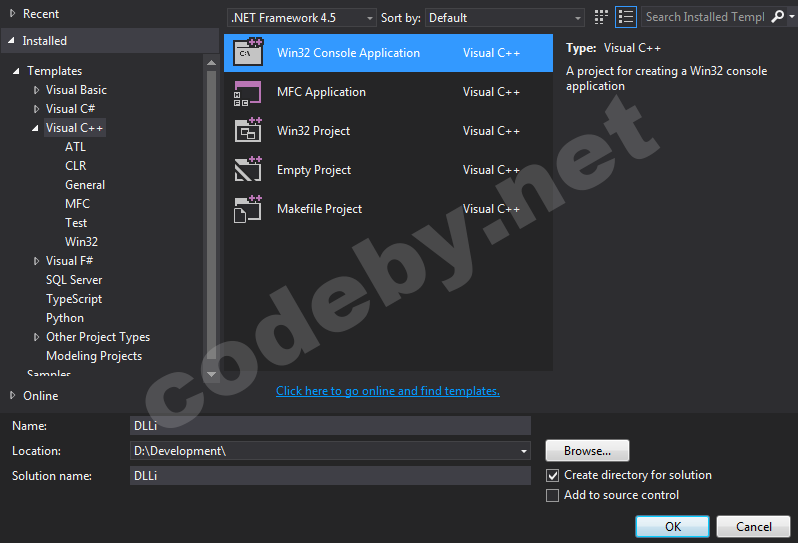Expand the Visual C# node
The image size is (798, 543).
pyautogui.click(x=36, y=109)
